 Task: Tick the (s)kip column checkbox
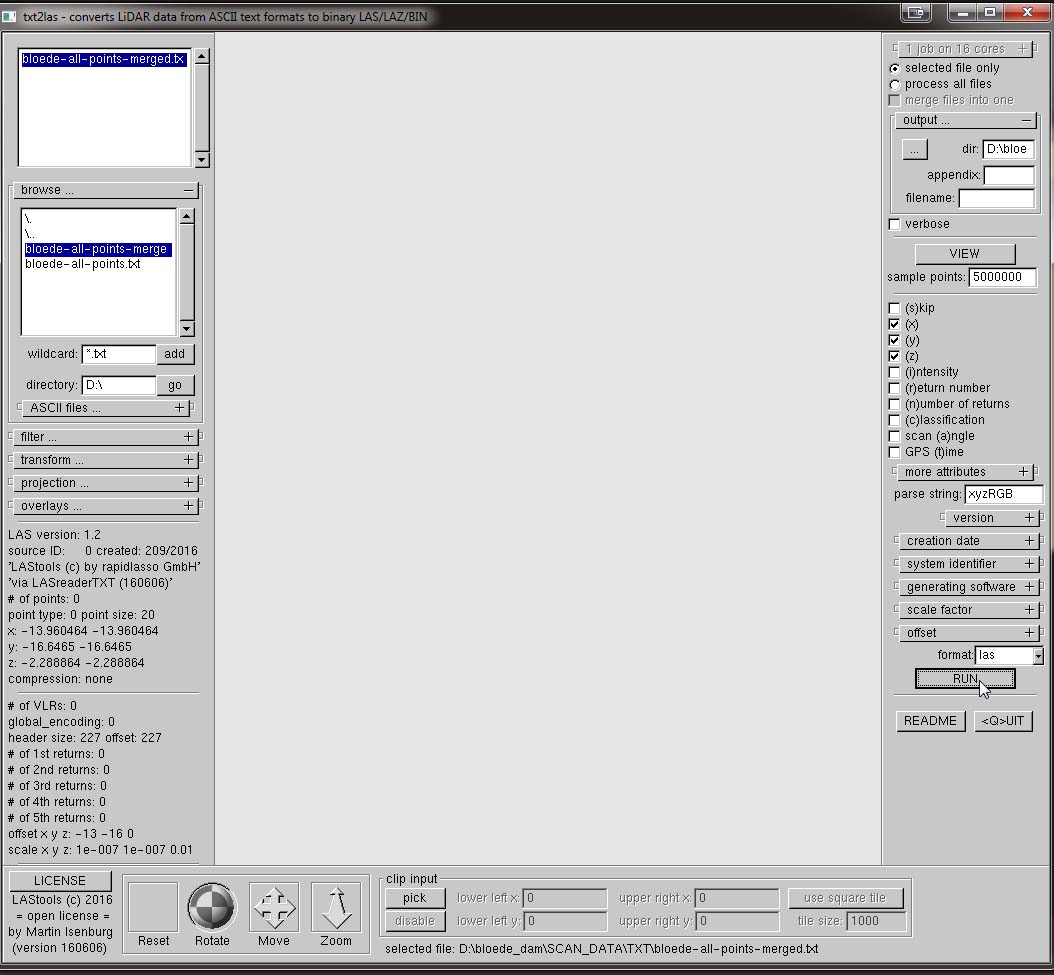[894, 308]
